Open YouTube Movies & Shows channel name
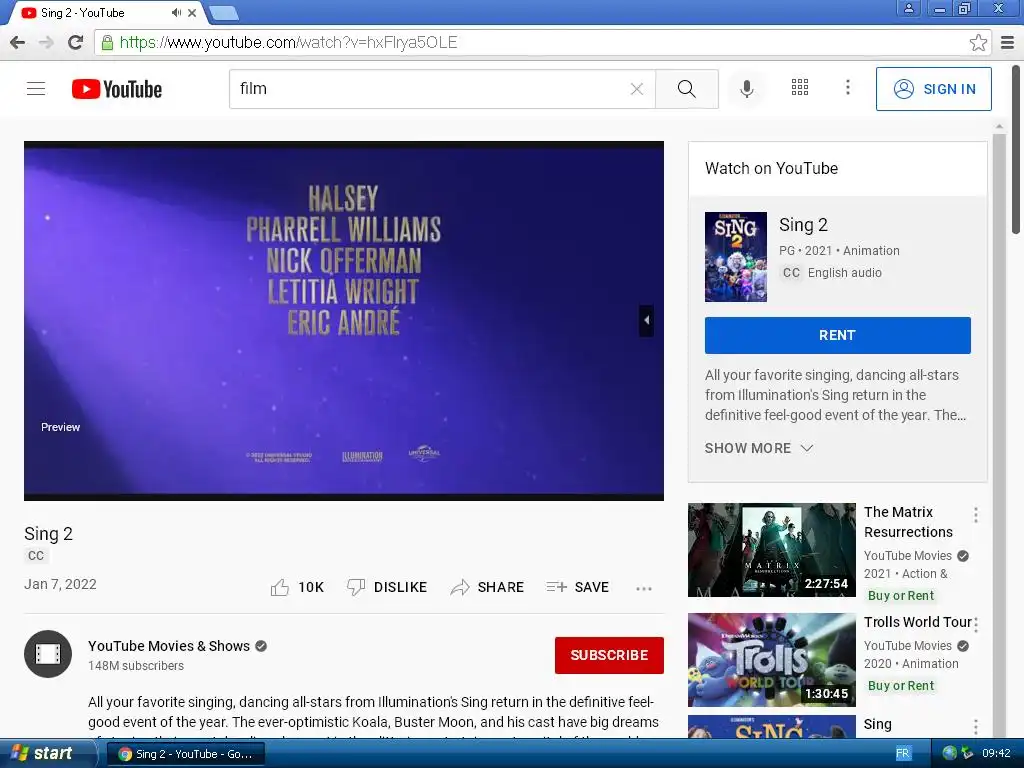 (x=168, y=646)
